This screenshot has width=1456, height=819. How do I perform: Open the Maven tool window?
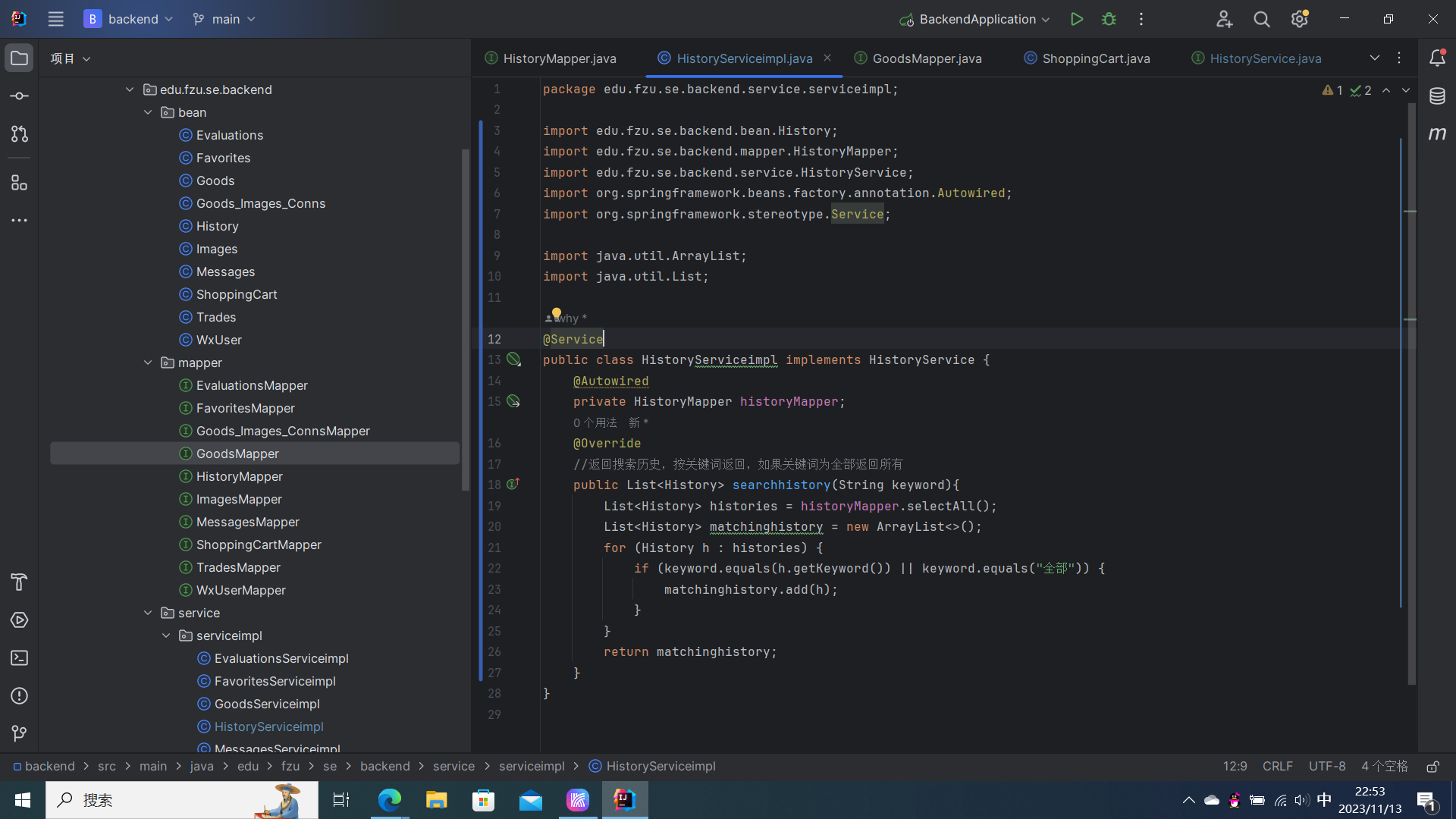(x=1437, y=134)
